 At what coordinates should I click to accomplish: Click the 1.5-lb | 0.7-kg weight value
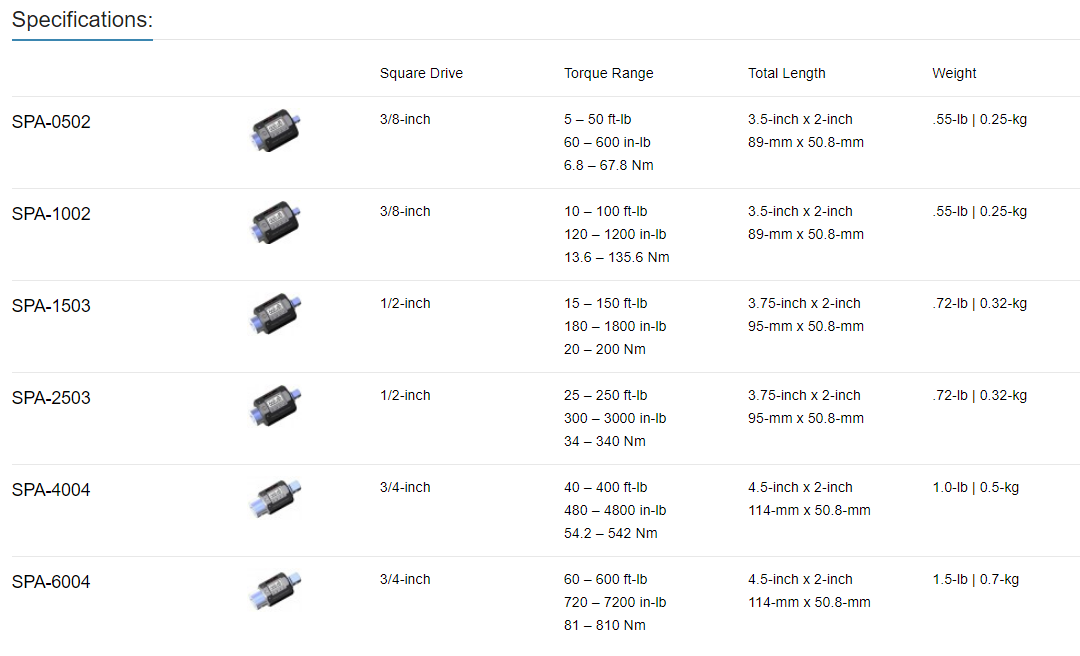point(975,580)
